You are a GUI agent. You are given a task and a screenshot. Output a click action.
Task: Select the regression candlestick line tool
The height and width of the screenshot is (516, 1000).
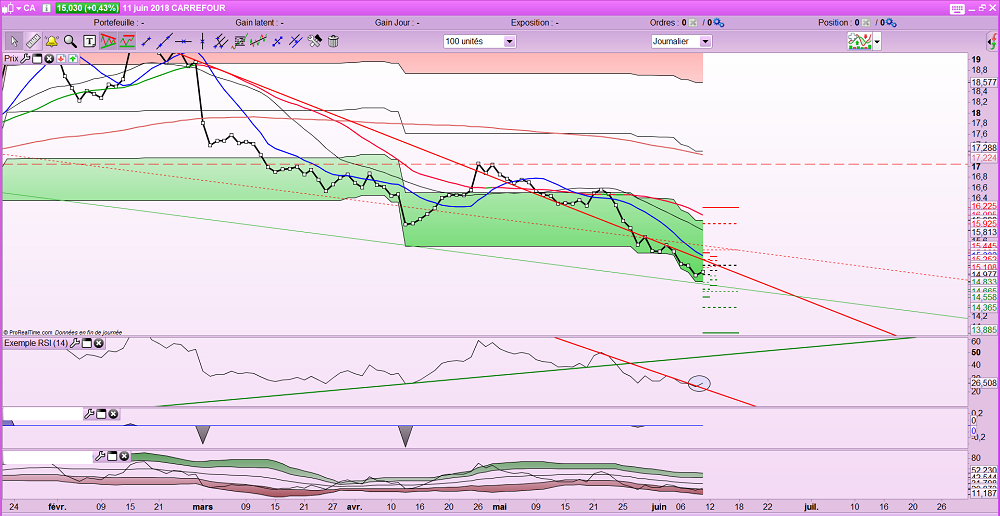(258, 41)
